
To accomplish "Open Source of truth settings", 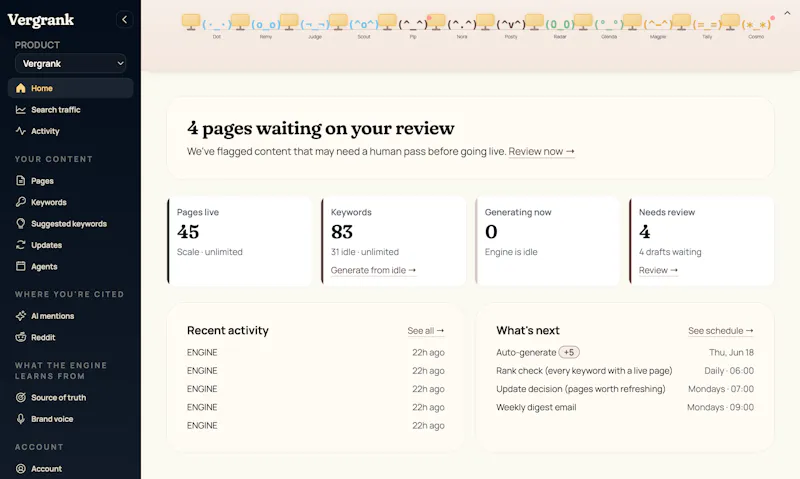I will click(70, 397).
